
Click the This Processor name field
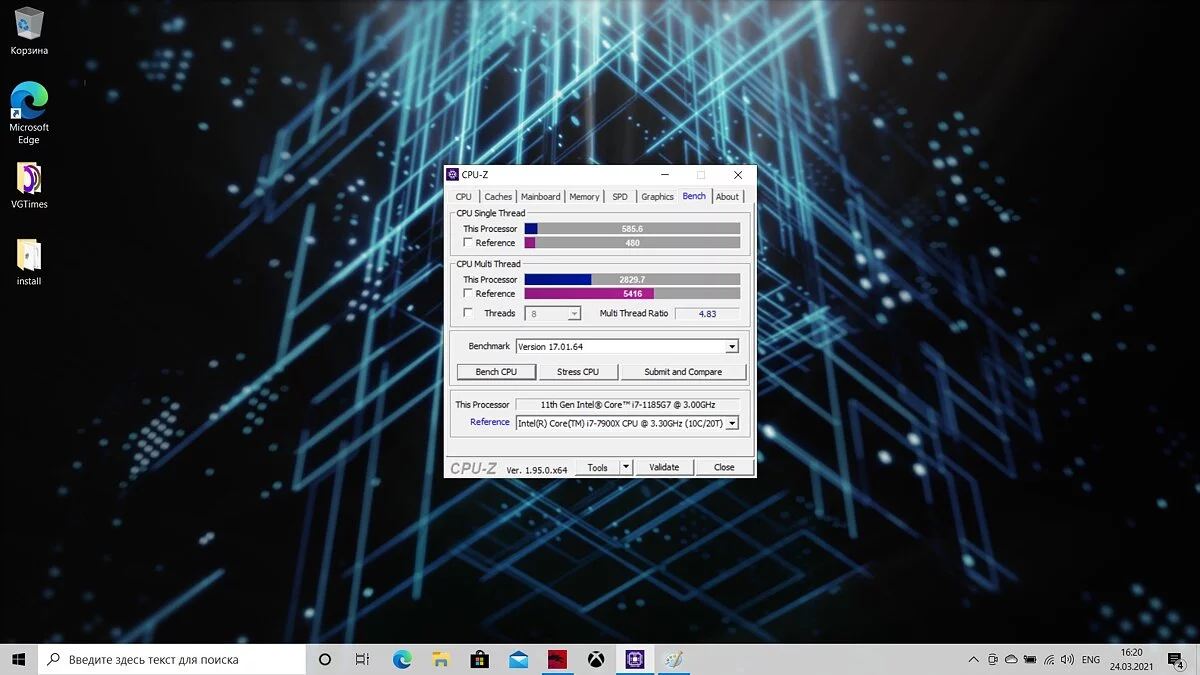click(x=627, y=405)
